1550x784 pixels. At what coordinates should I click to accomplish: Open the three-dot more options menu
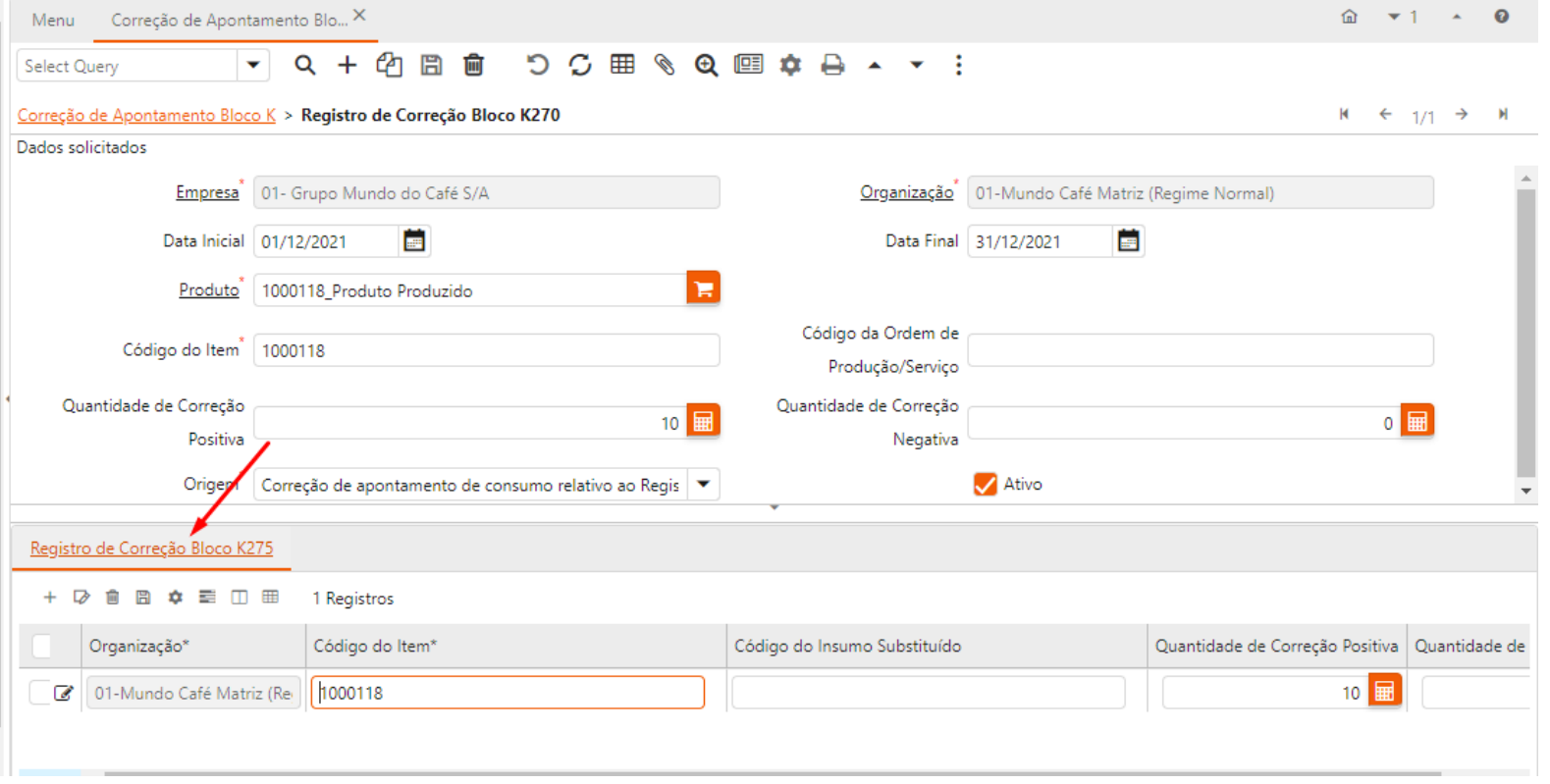pyautogui.click(x=958, y=66)
